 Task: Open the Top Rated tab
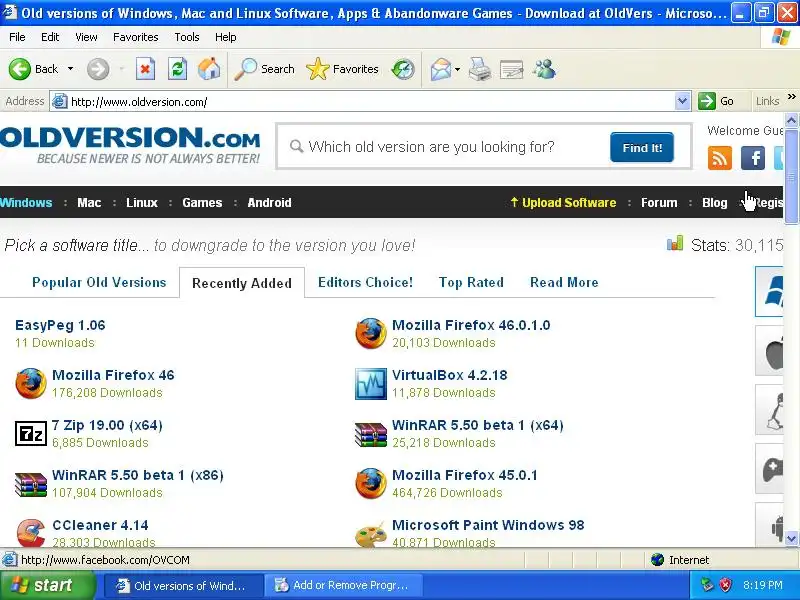(471, 282)
